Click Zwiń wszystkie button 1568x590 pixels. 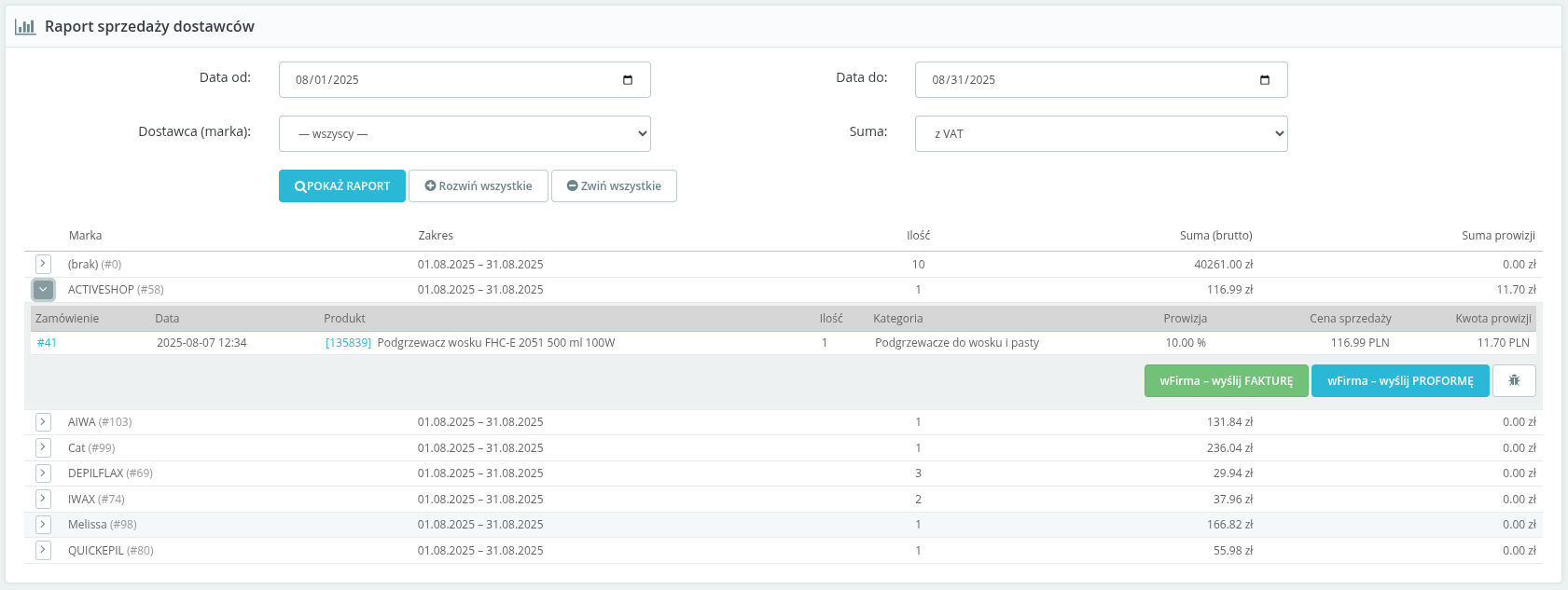point(614,186)
